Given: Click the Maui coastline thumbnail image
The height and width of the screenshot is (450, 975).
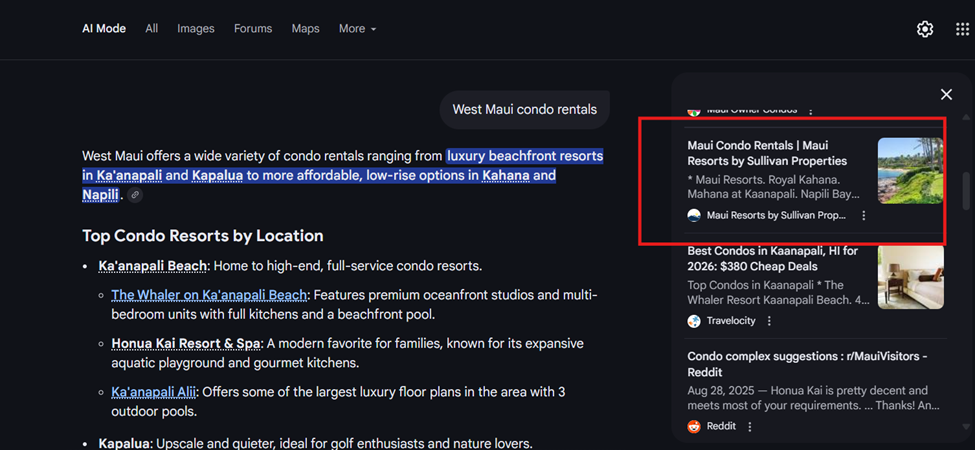Looking at the screenshot, I should pyautogui.click(x=910, y=171).
